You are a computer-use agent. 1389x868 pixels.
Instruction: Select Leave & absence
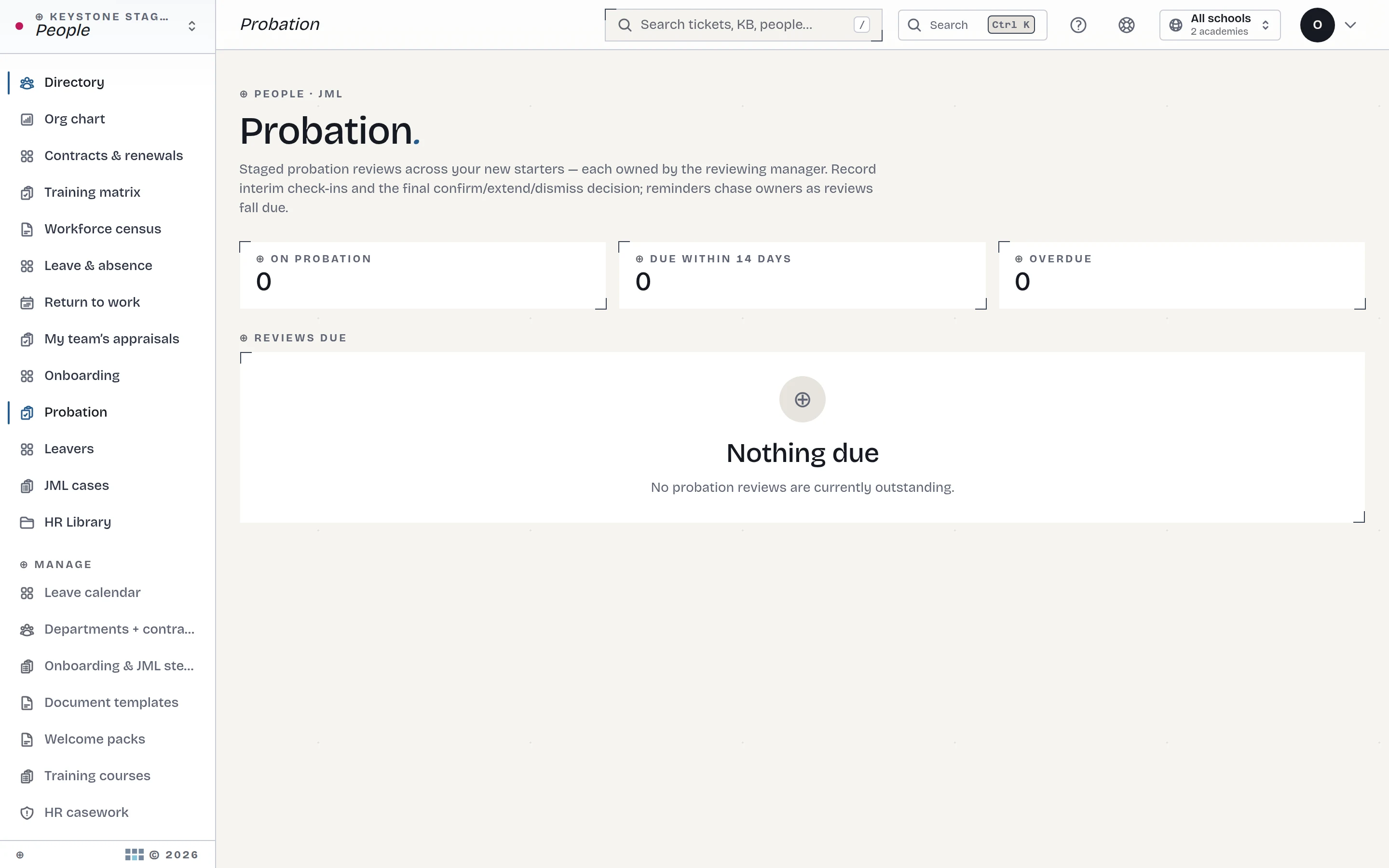pos(108,266)
